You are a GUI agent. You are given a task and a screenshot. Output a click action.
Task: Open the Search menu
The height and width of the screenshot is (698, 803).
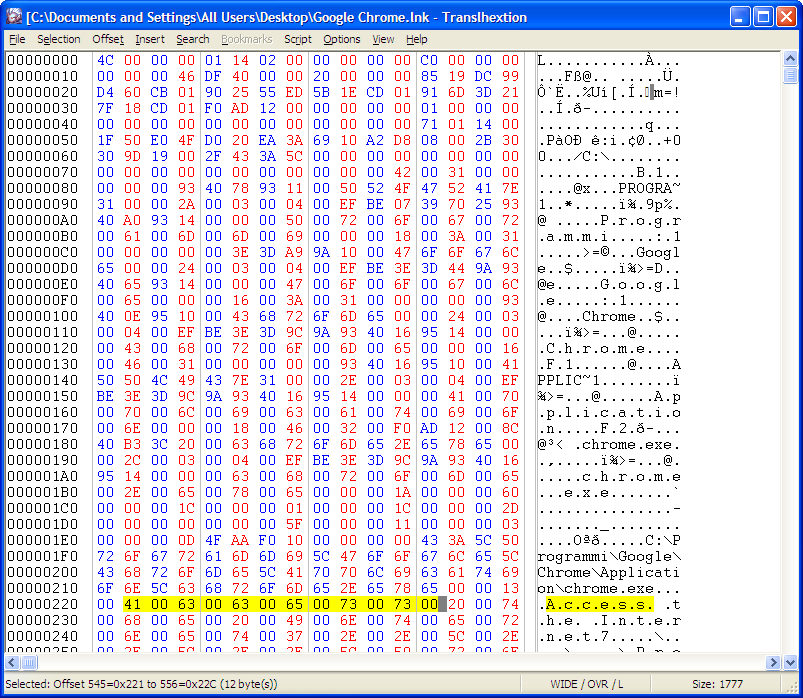click(x=193, y=39)
